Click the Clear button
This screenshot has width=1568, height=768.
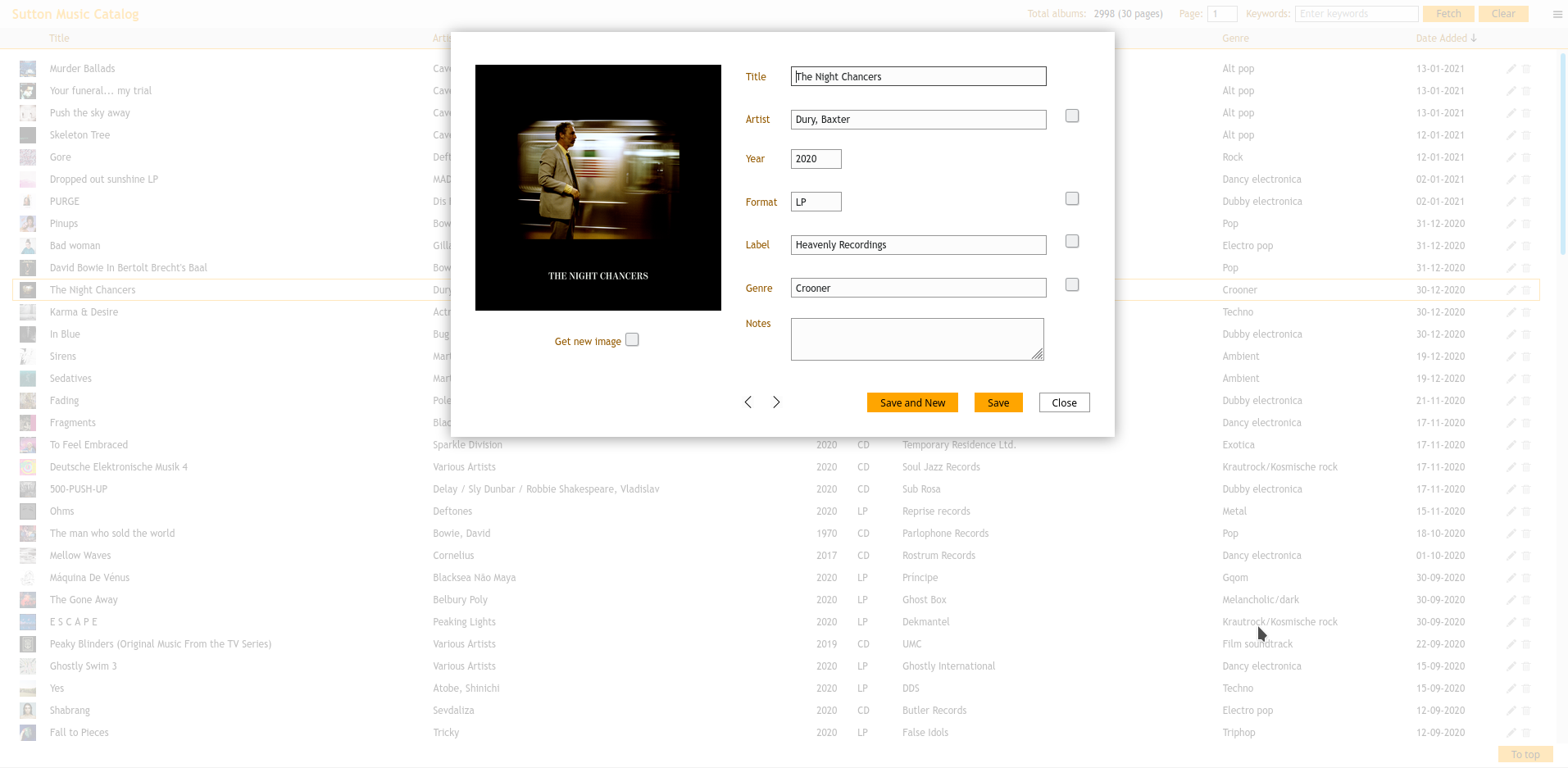pyautogui.click(x=1503, y=14)
